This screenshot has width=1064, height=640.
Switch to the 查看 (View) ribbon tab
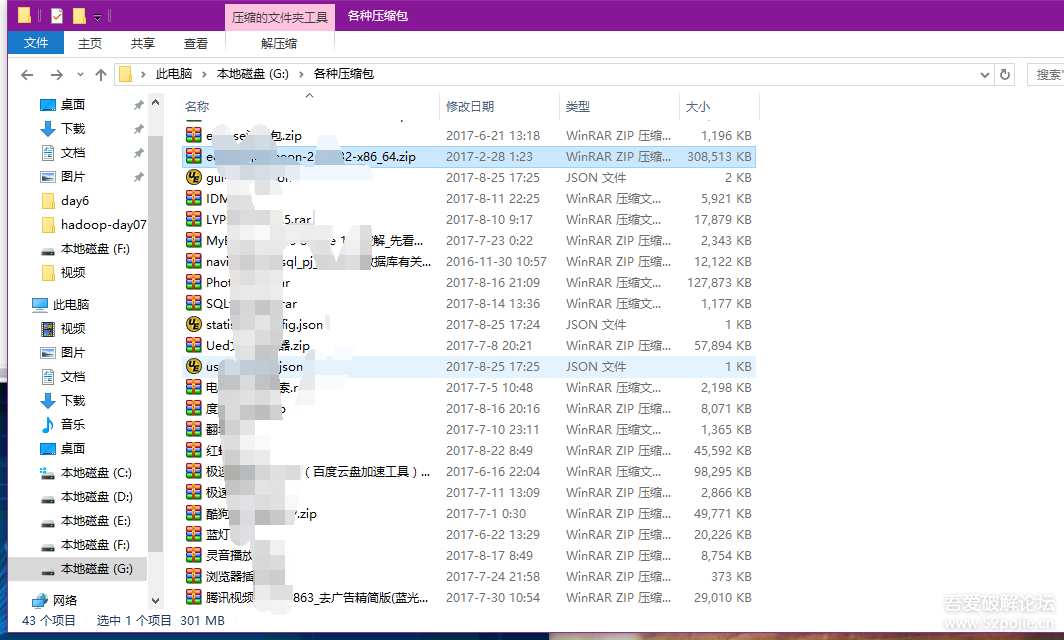195,43
